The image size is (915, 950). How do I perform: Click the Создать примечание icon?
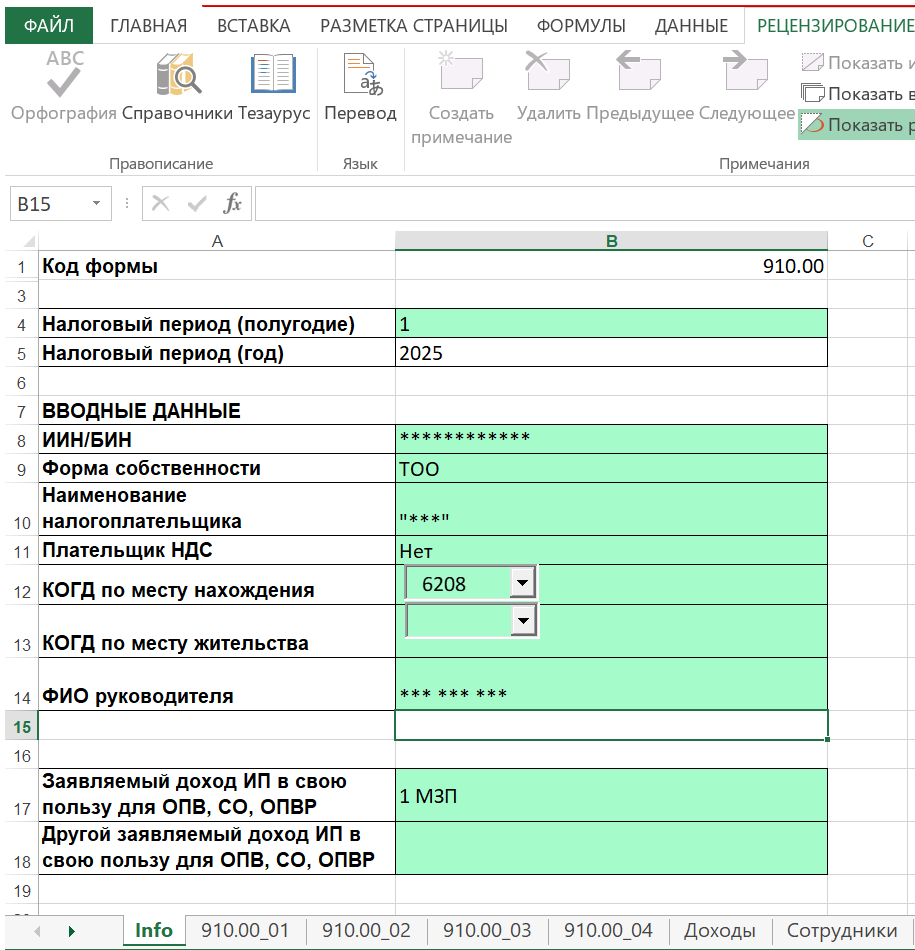pos(461,71)
